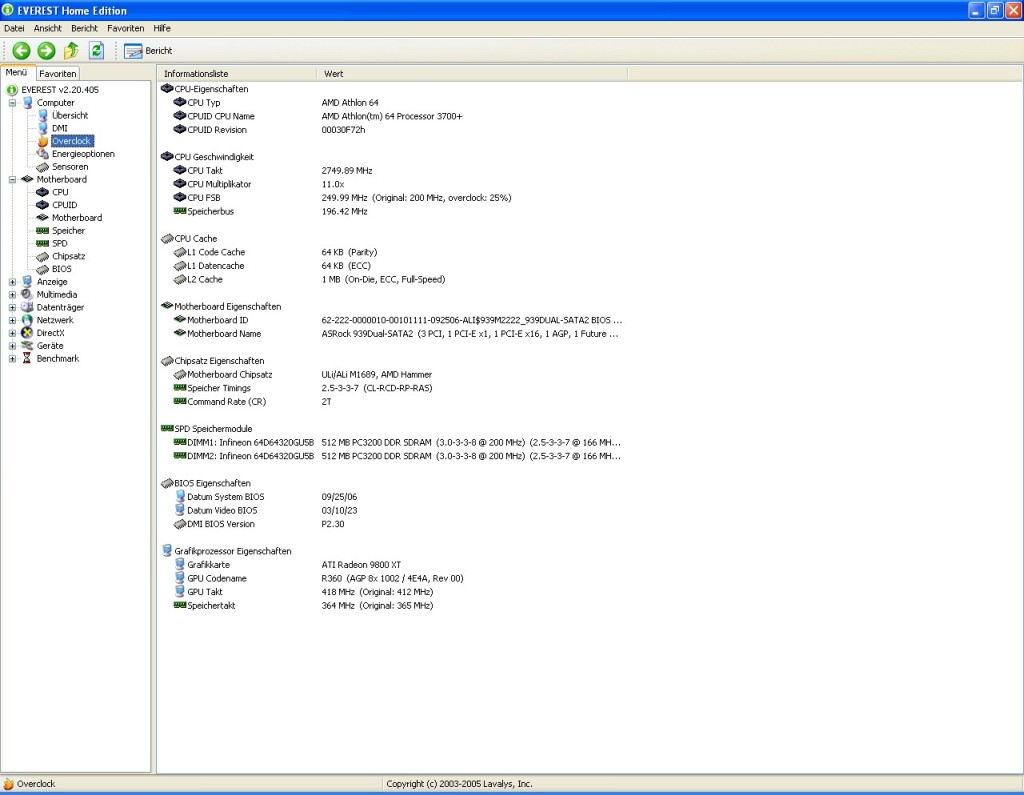Click the Anzeige monitor icon
Screen dimensions: 1024x795
[27, 282]
